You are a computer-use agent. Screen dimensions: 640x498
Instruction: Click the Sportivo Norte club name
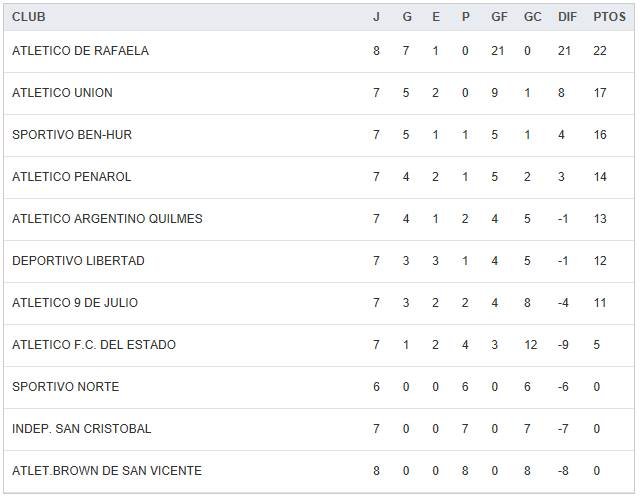pyautogui.click(x=65, y=387)
